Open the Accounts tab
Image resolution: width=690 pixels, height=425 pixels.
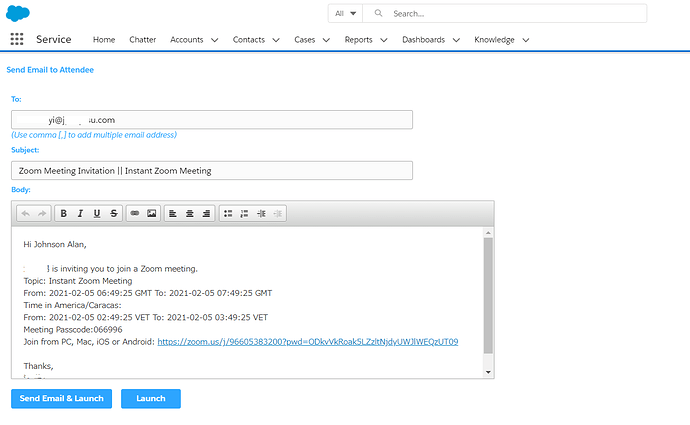click(x=187, y=40)
